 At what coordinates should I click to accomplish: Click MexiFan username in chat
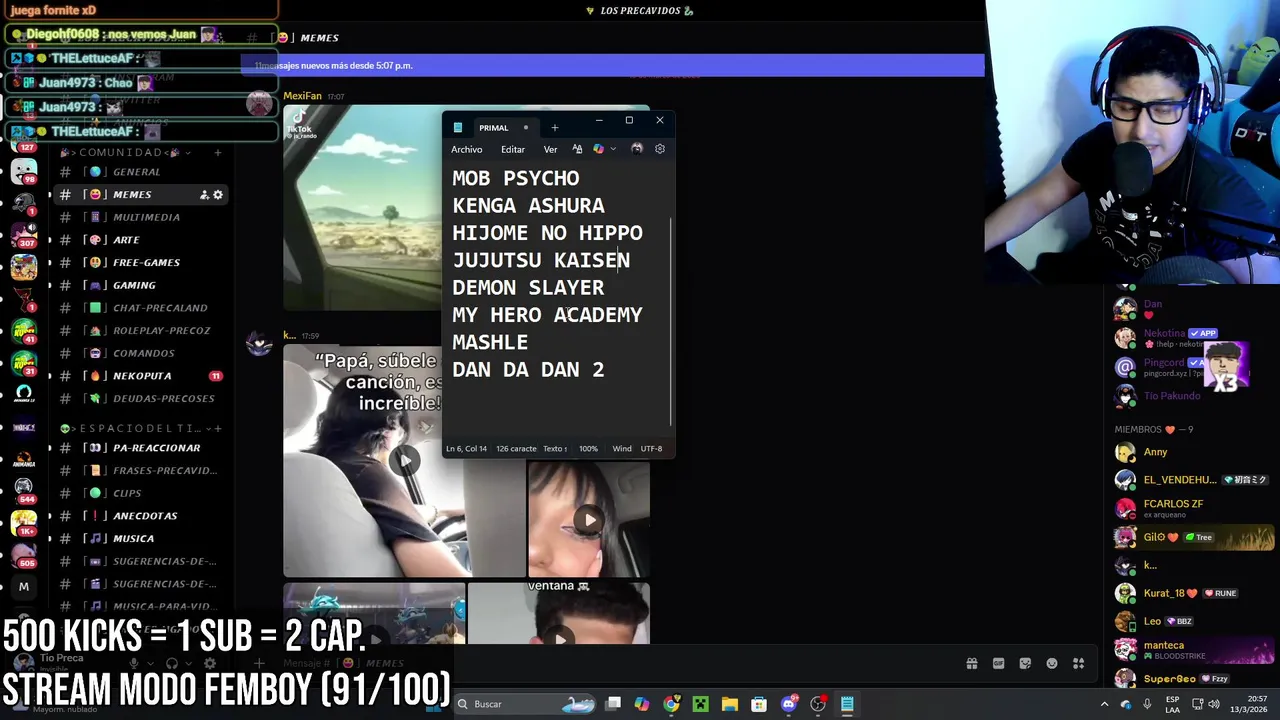point(302,96)
